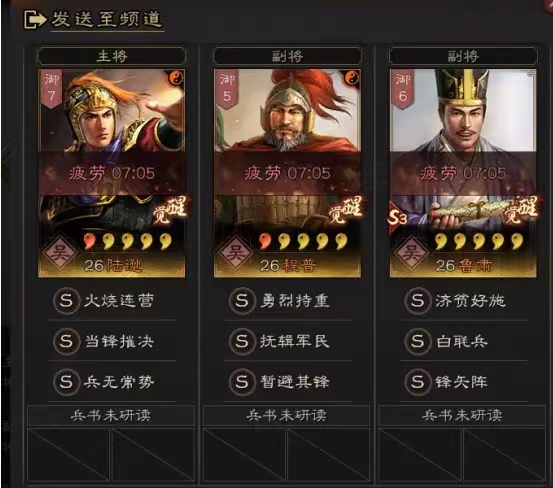Click red star rating on 陆逊 card

pos(90,242)
